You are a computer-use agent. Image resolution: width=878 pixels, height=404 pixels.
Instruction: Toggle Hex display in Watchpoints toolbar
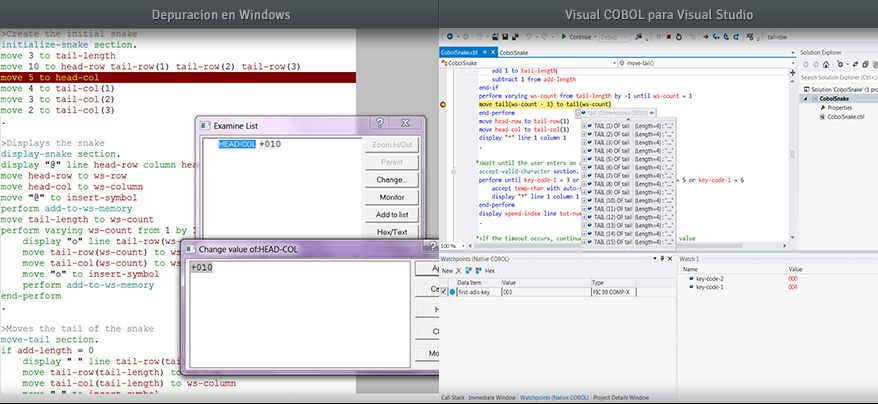coord(491,271)
